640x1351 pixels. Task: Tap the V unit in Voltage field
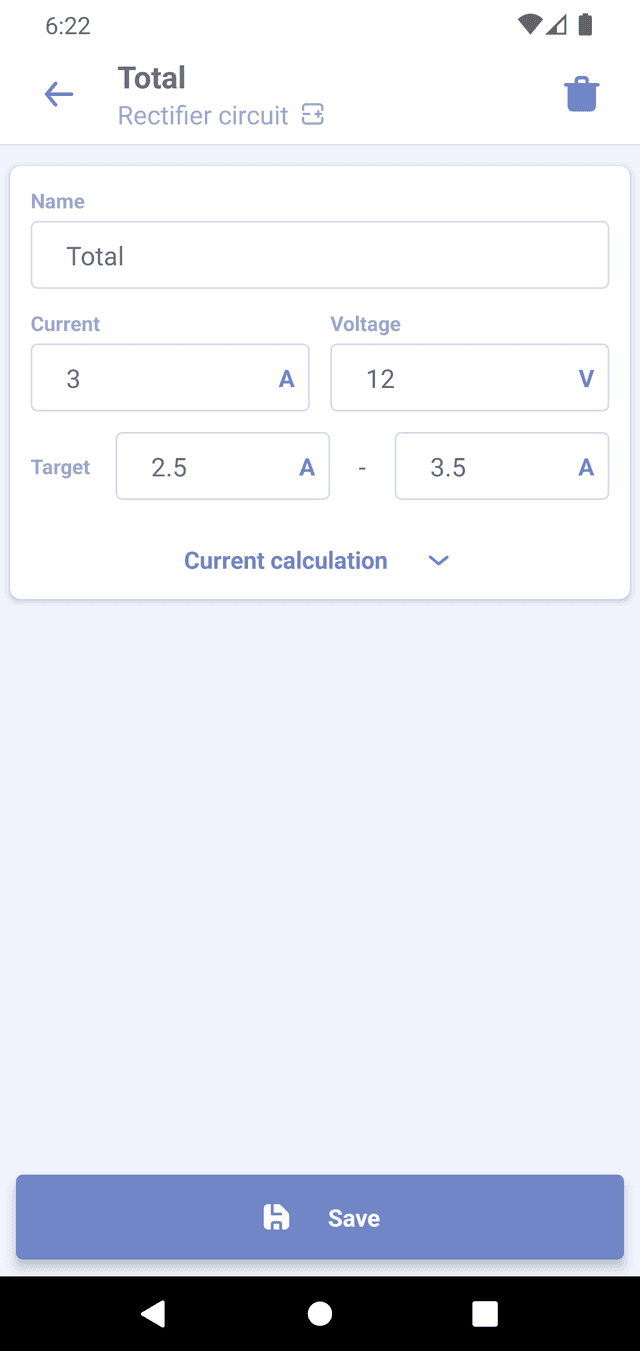point(586,378)
